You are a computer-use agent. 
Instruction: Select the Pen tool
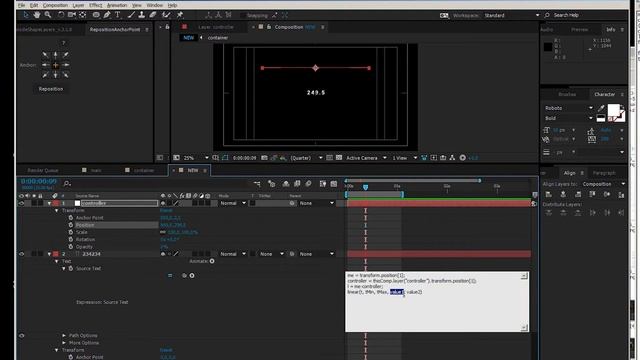pyautogui.click(x=107, y=15)
